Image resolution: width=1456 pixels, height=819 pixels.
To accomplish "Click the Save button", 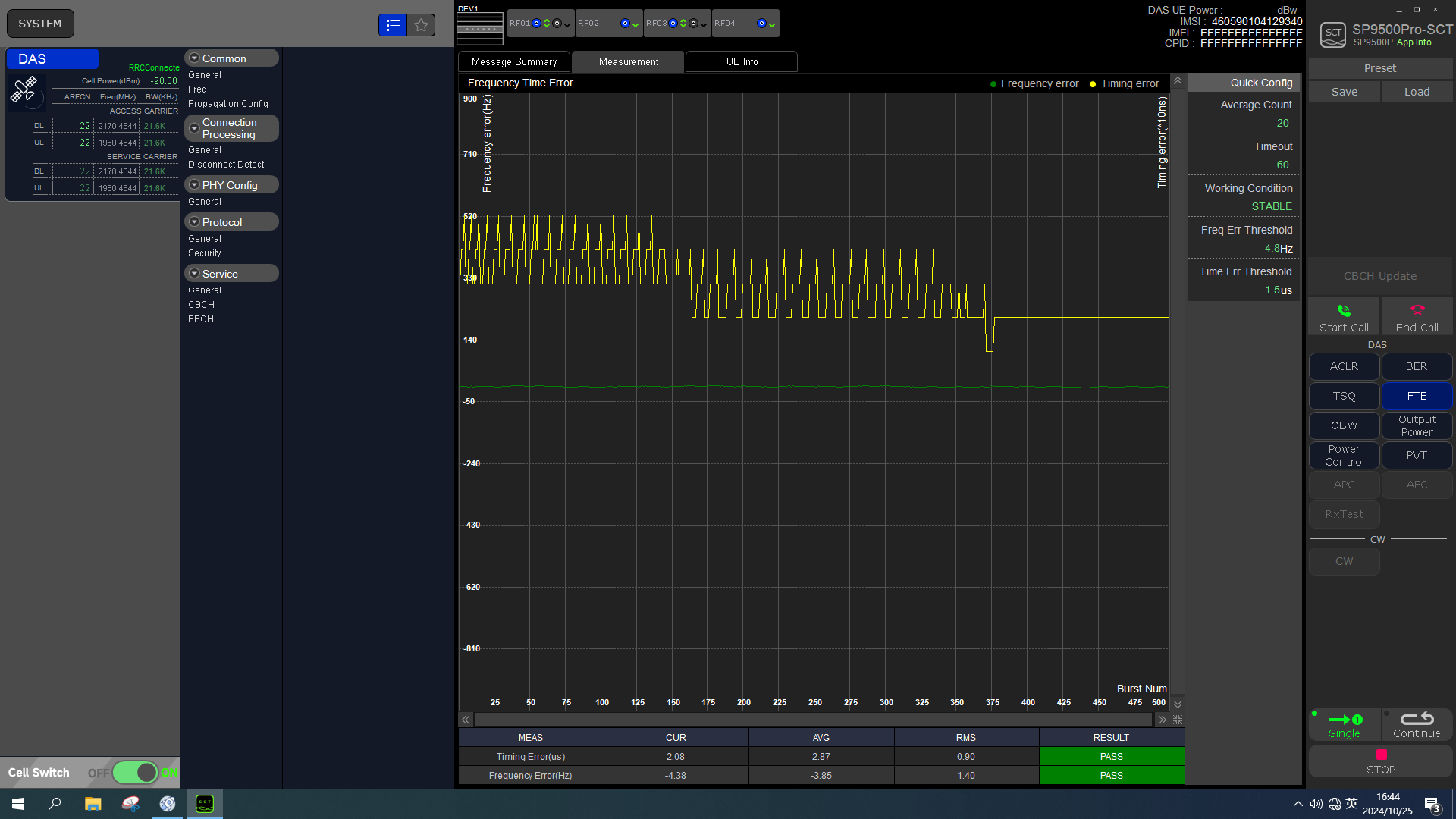I will coord(1345,92).
